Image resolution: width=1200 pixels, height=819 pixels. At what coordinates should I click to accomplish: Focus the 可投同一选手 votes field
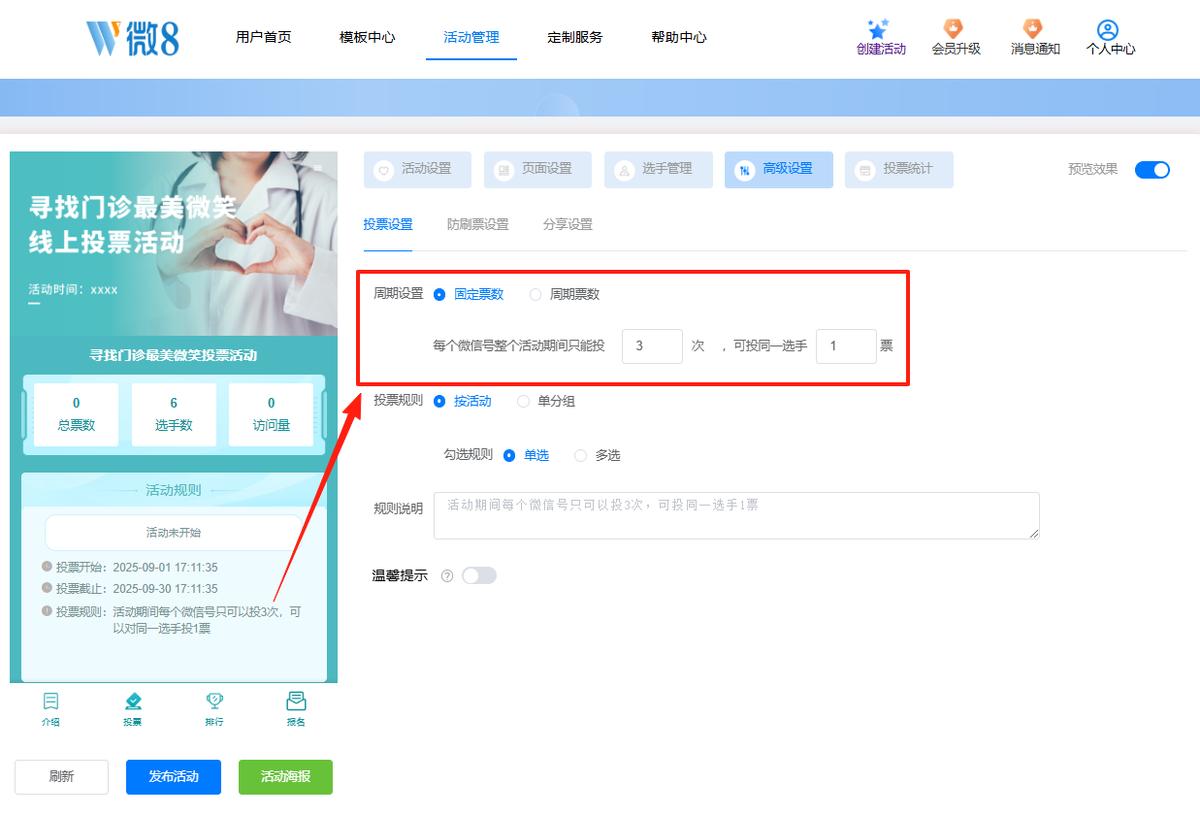click(846, 347)
